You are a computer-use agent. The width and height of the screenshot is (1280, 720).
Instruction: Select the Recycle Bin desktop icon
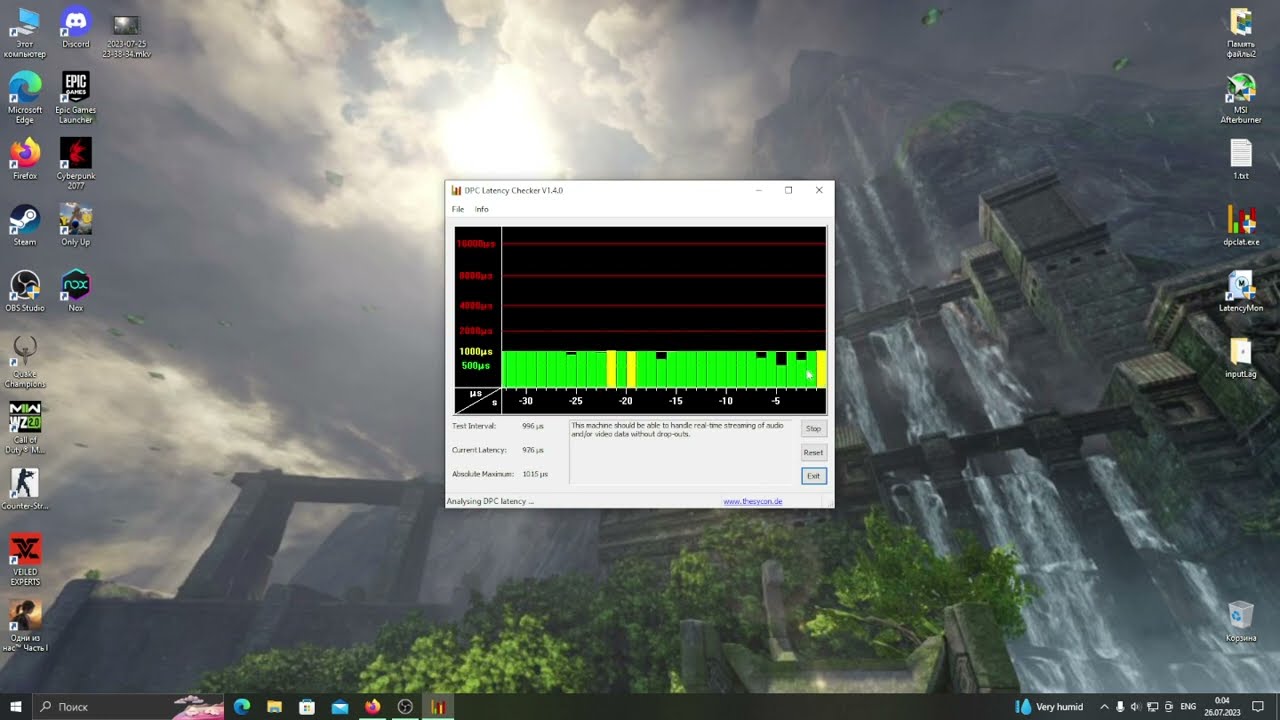(1241, 621)
